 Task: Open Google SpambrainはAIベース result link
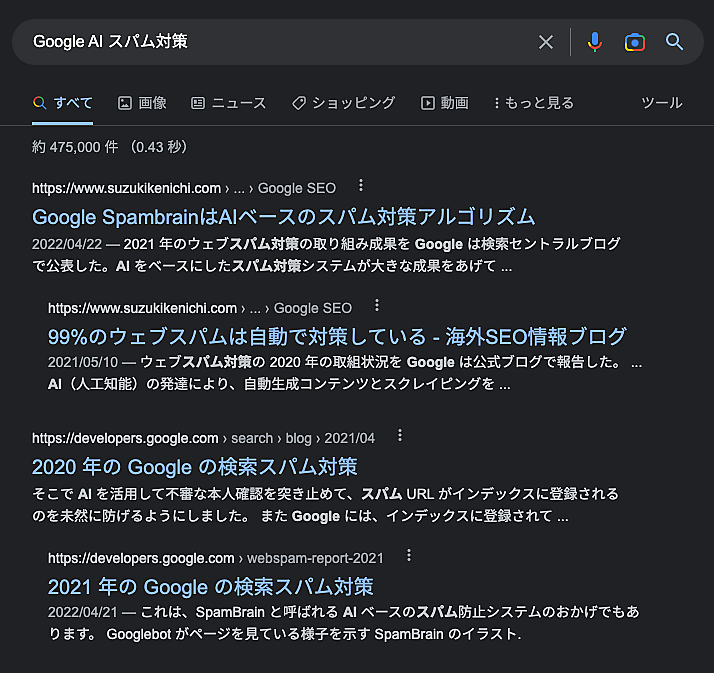tap(284, 216)
